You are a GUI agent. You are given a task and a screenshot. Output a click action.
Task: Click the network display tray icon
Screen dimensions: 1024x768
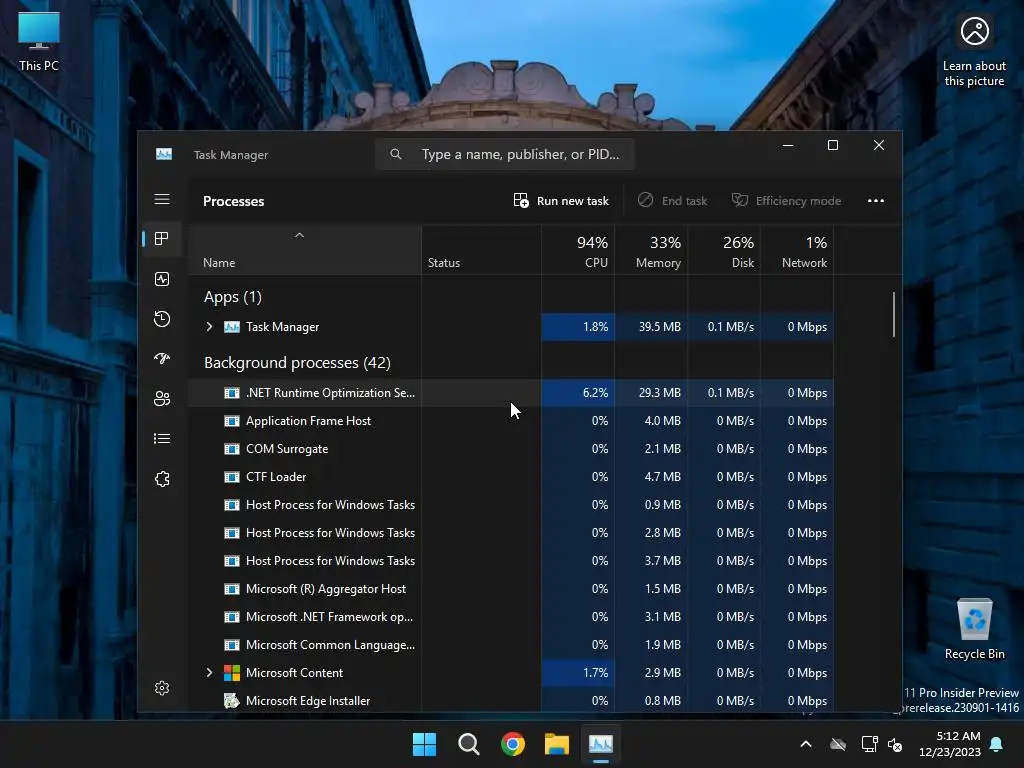tap(869, 744)
